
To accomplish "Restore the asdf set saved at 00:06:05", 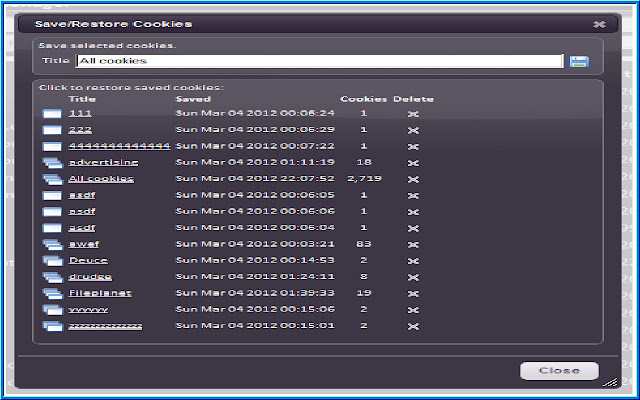I will 82,195.
